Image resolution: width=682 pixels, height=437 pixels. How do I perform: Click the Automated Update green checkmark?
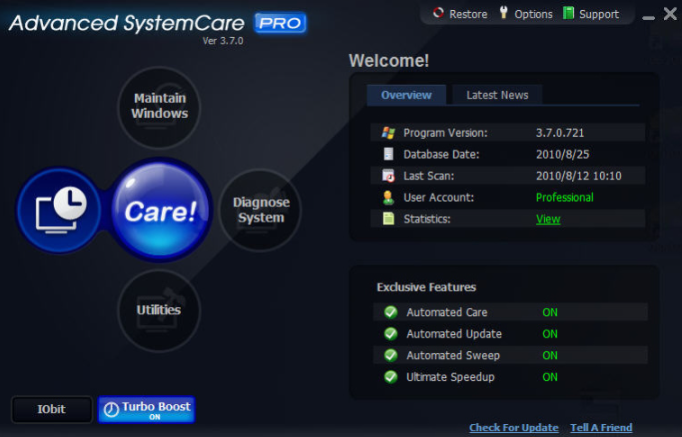pyautogui.click(x=391, y=334)
